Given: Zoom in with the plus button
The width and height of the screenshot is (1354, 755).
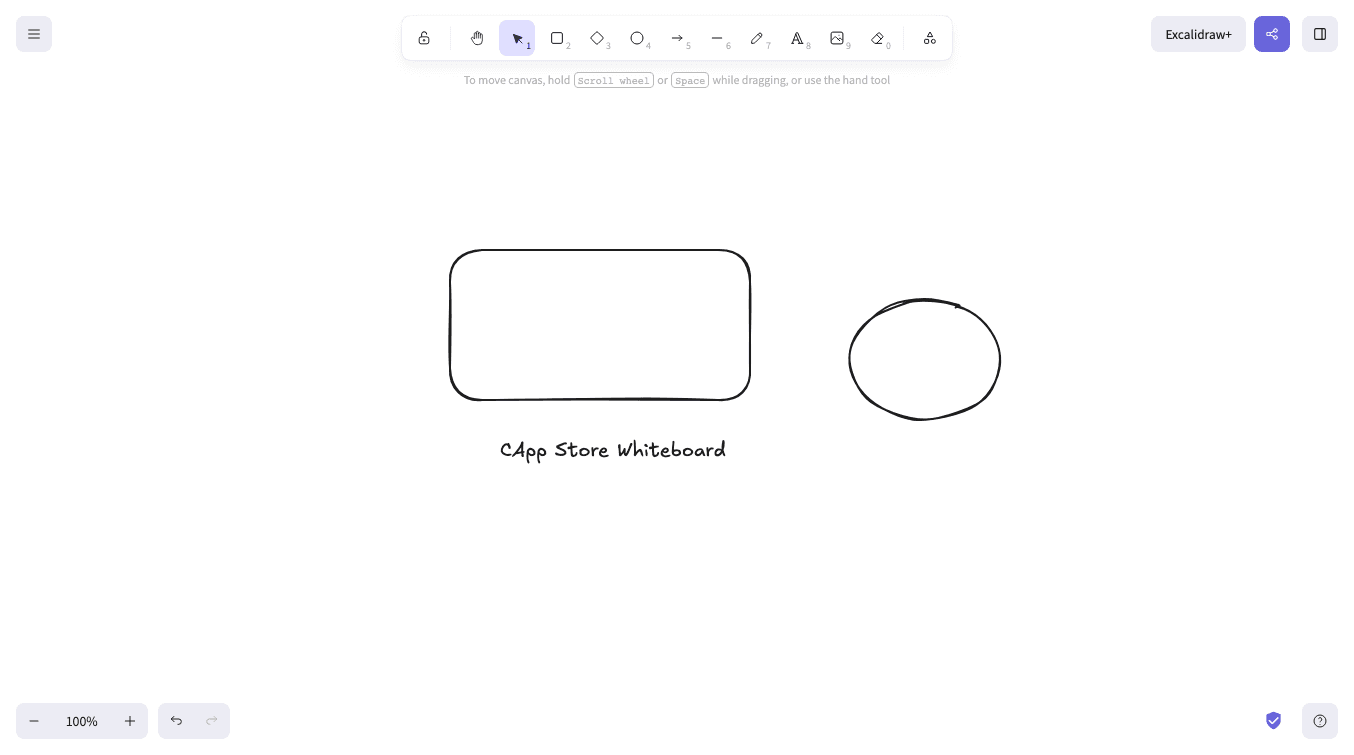Looking at the screenshot, I should pos(130,721).
